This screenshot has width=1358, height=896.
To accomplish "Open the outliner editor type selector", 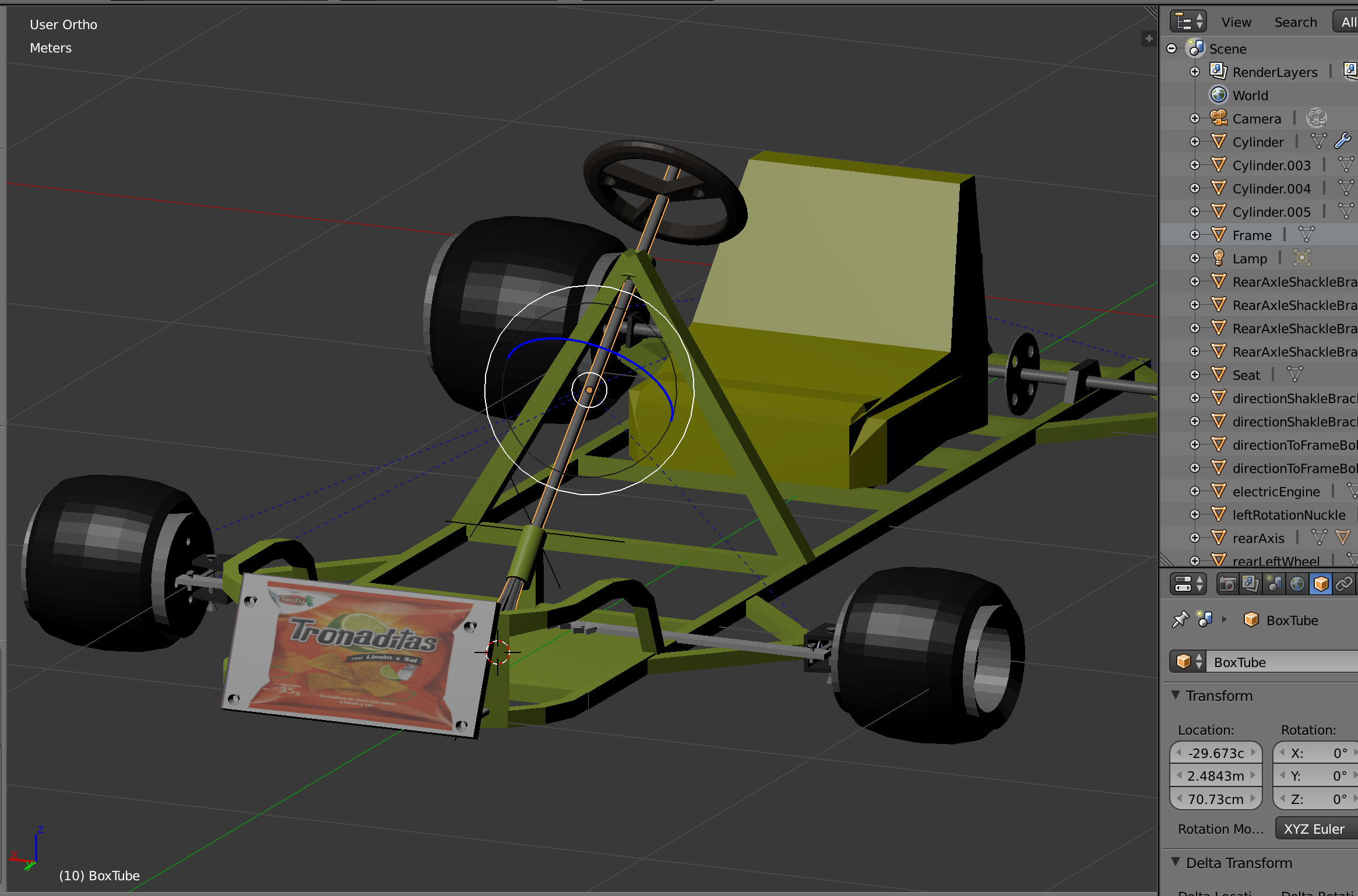I will coord(1188,22).
